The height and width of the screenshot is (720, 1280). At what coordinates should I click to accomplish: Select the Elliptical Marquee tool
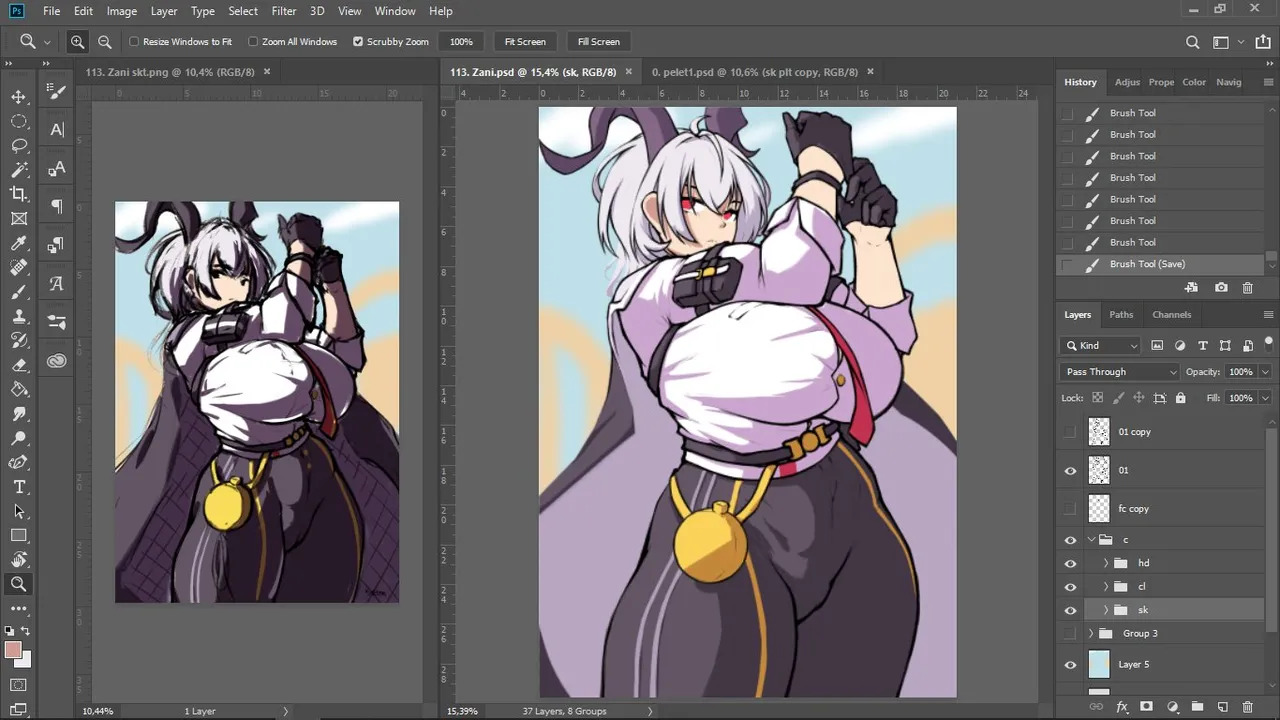(x=18, y=121)
